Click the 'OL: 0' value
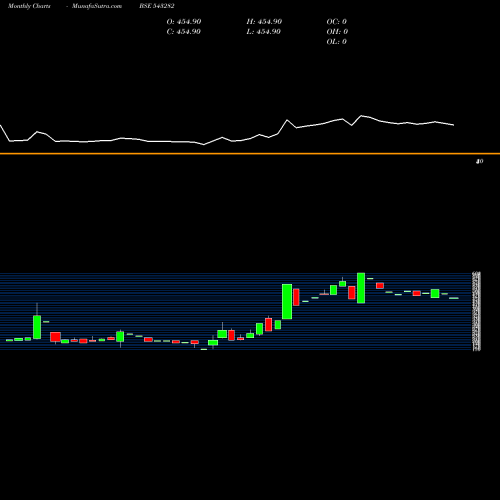This screenshot has width=500, height=500. click(336, 42)
